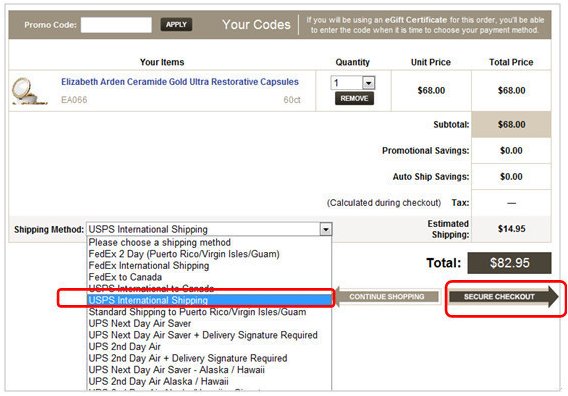Click the Promotional Savings $0.00 value
The height and width of the screenshot is (396, 568).
click(x=511, y=150)
